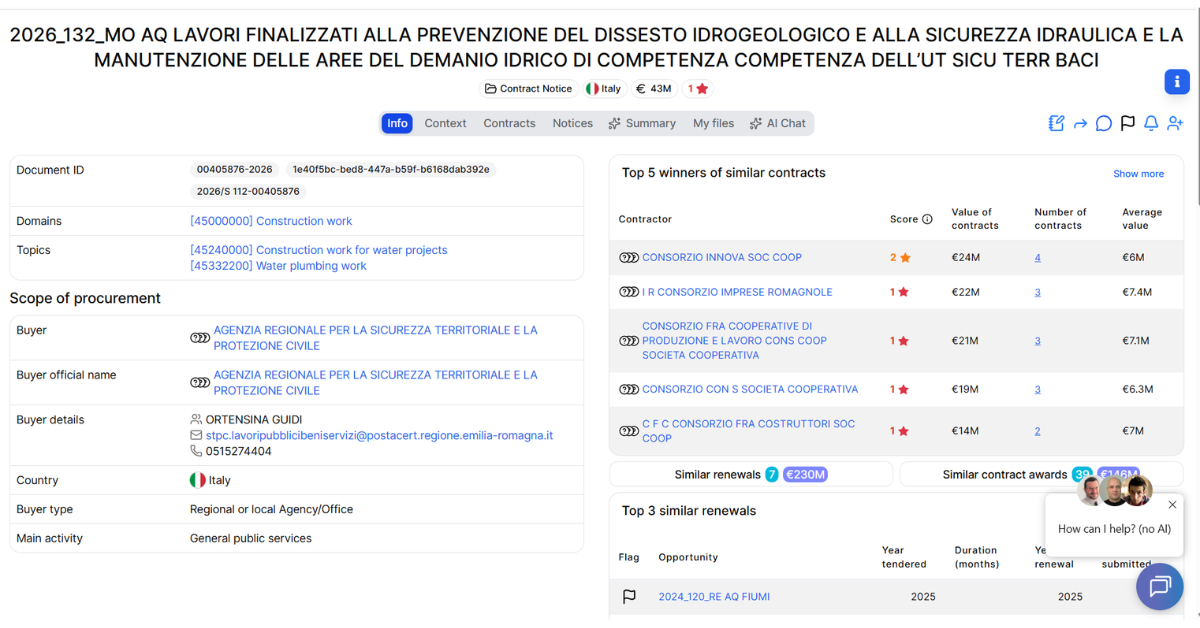The width and height of the screenshot is (1200, 628).
Task: Click person icon beside ORTENSINA GUIDI
Action: pyautogui.click(x=196, y=419)
